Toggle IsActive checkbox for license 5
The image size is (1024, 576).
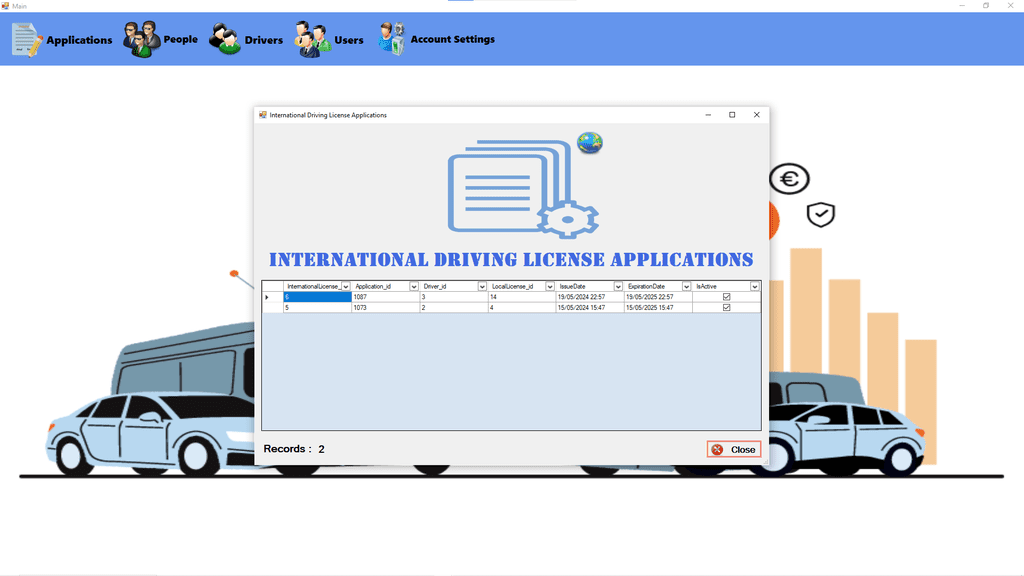(726, 308)
